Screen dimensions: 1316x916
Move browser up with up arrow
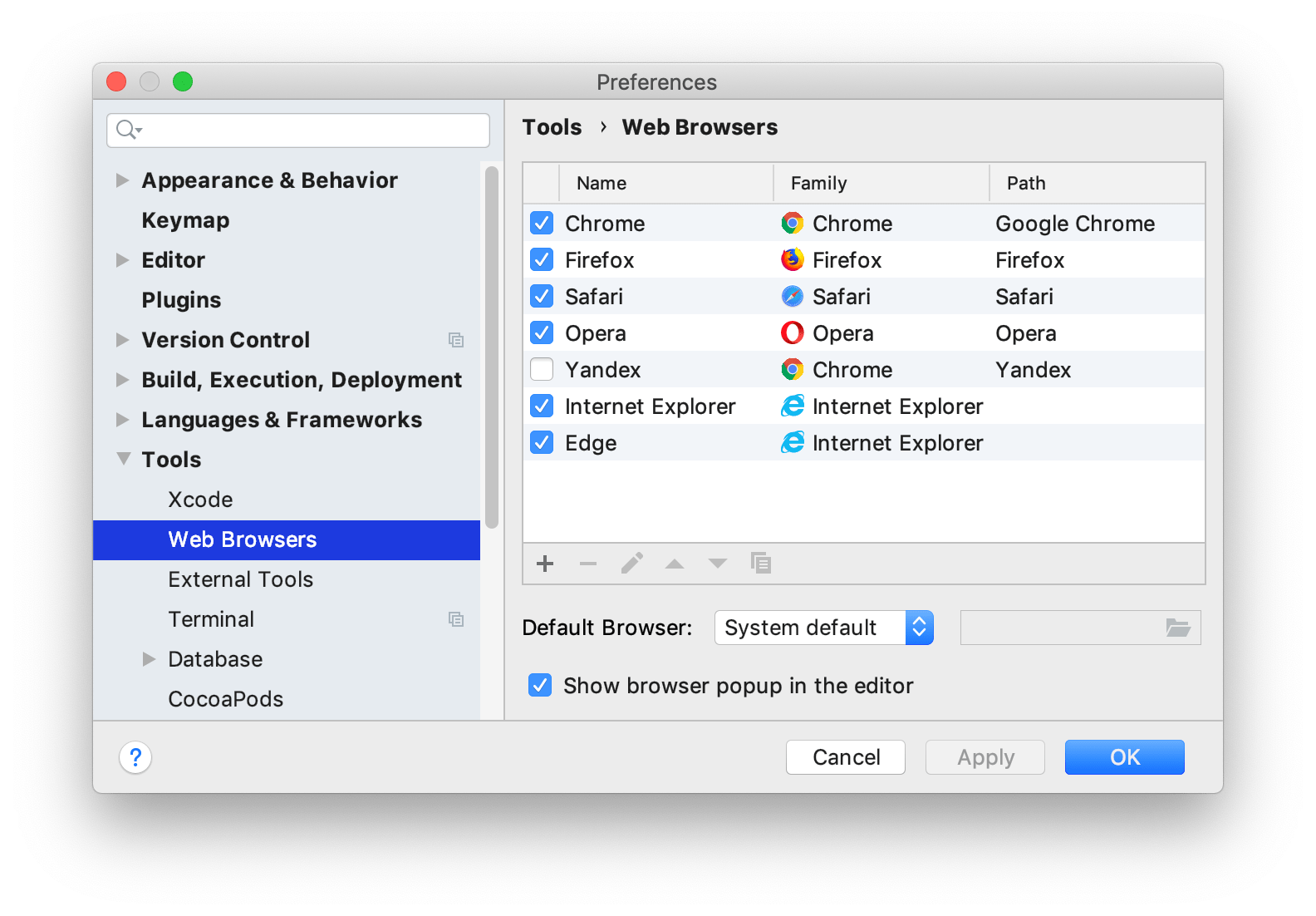coord(675,564)
